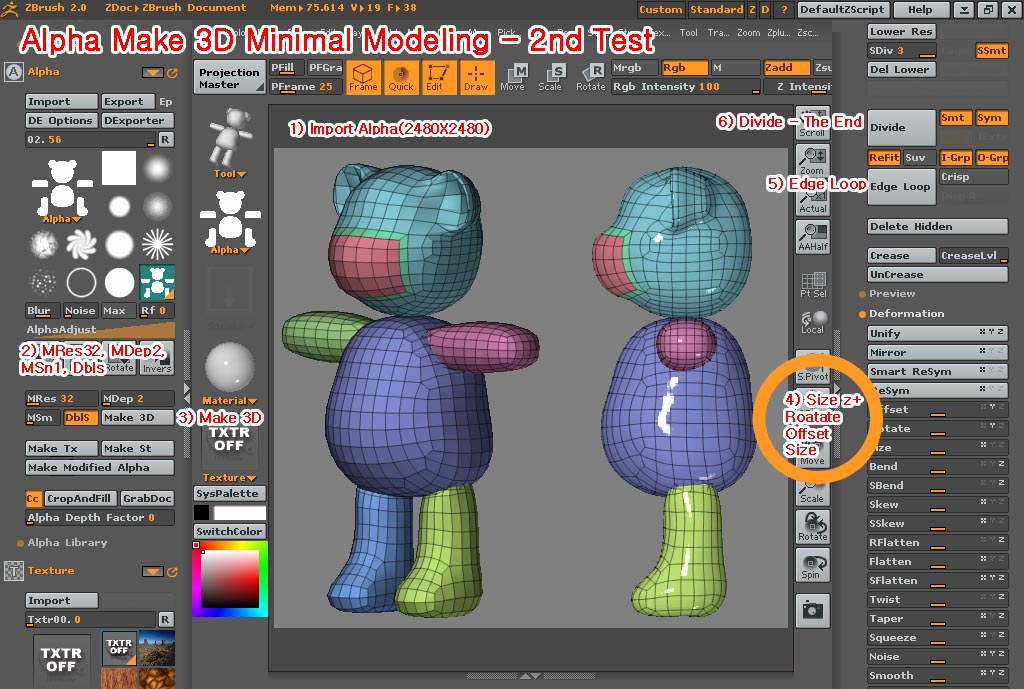Adjust the MRes 32 slider
This screenshot has width=1024, height=689.
point(61,398)
